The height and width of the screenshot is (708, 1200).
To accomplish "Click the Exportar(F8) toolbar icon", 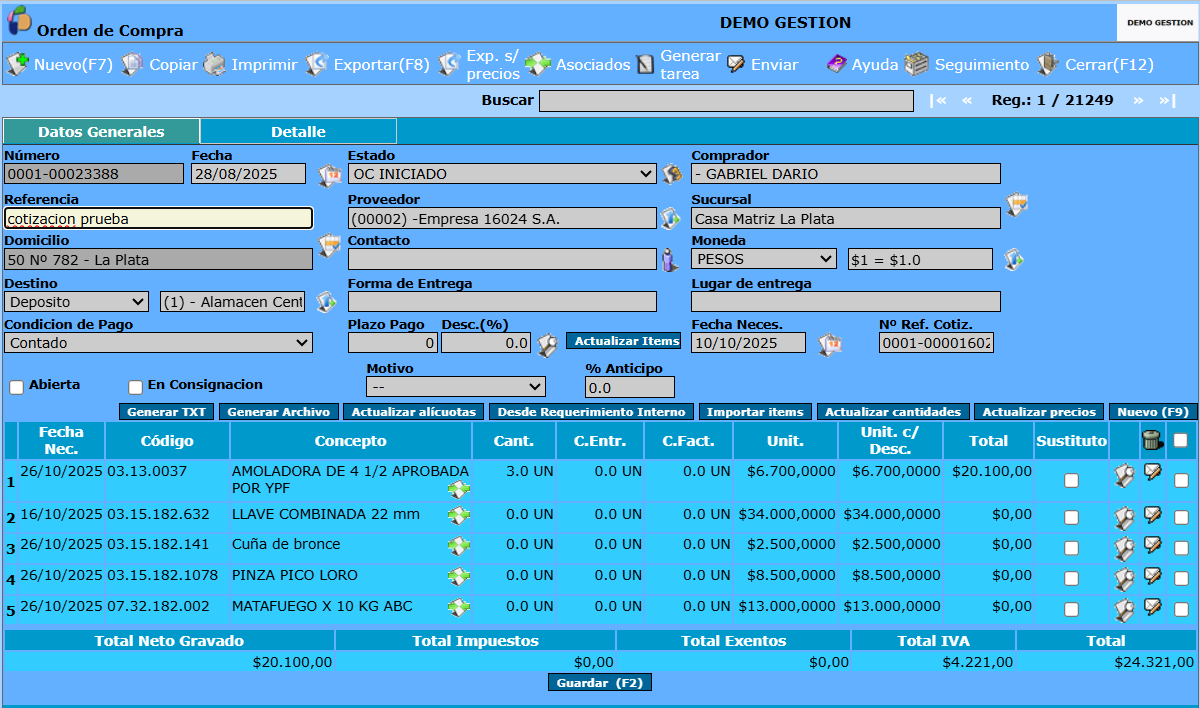I will (317, 65).
